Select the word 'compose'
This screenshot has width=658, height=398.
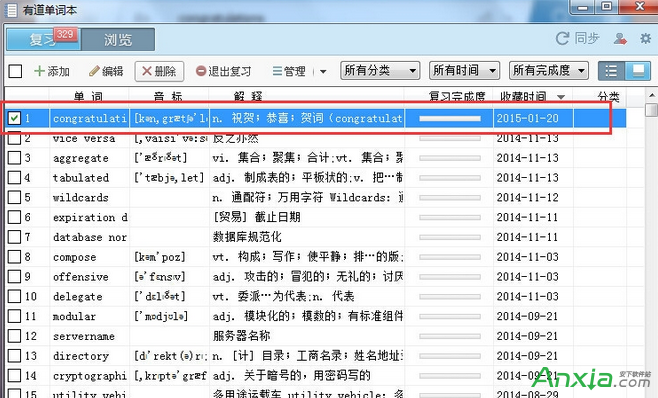click(x=74, y=257)
